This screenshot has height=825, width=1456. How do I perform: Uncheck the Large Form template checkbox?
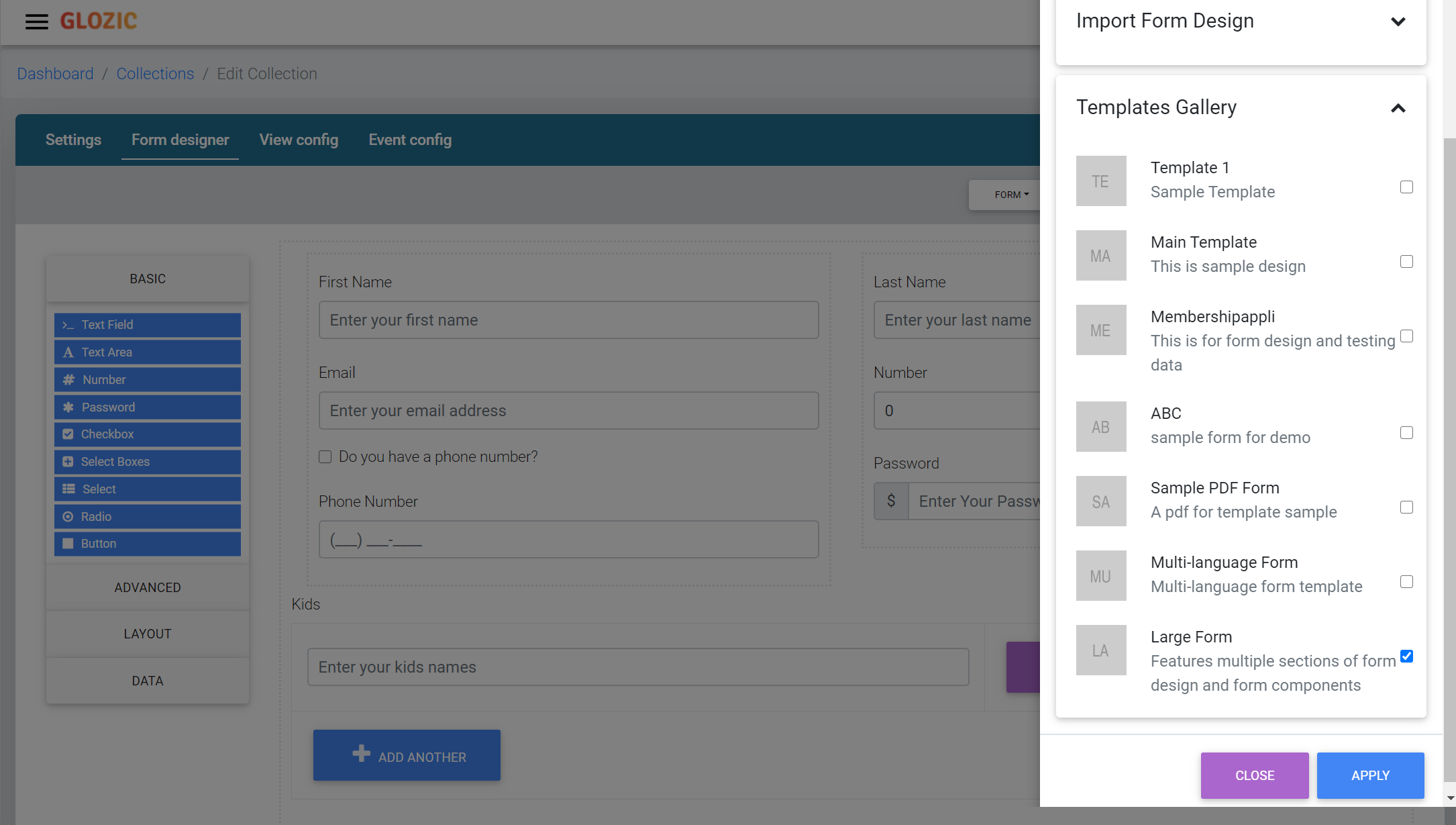[x=1406, y=657]
